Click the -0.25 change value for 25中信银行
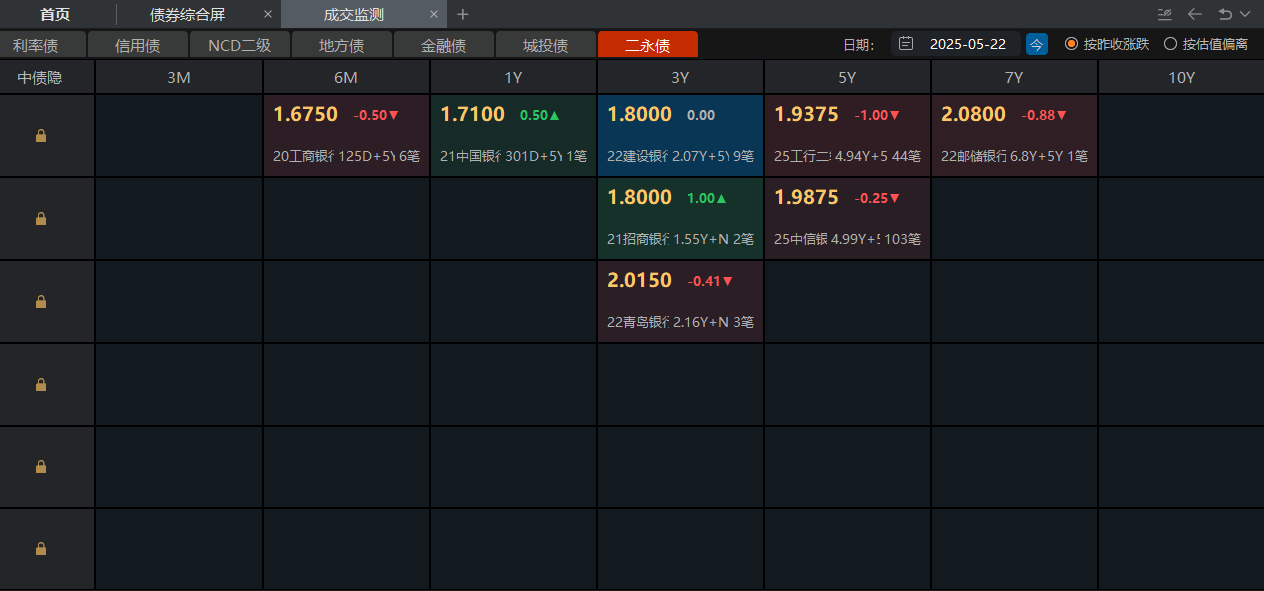The image size is (1264, 591). pyautogui.click(x=877, y=198)
